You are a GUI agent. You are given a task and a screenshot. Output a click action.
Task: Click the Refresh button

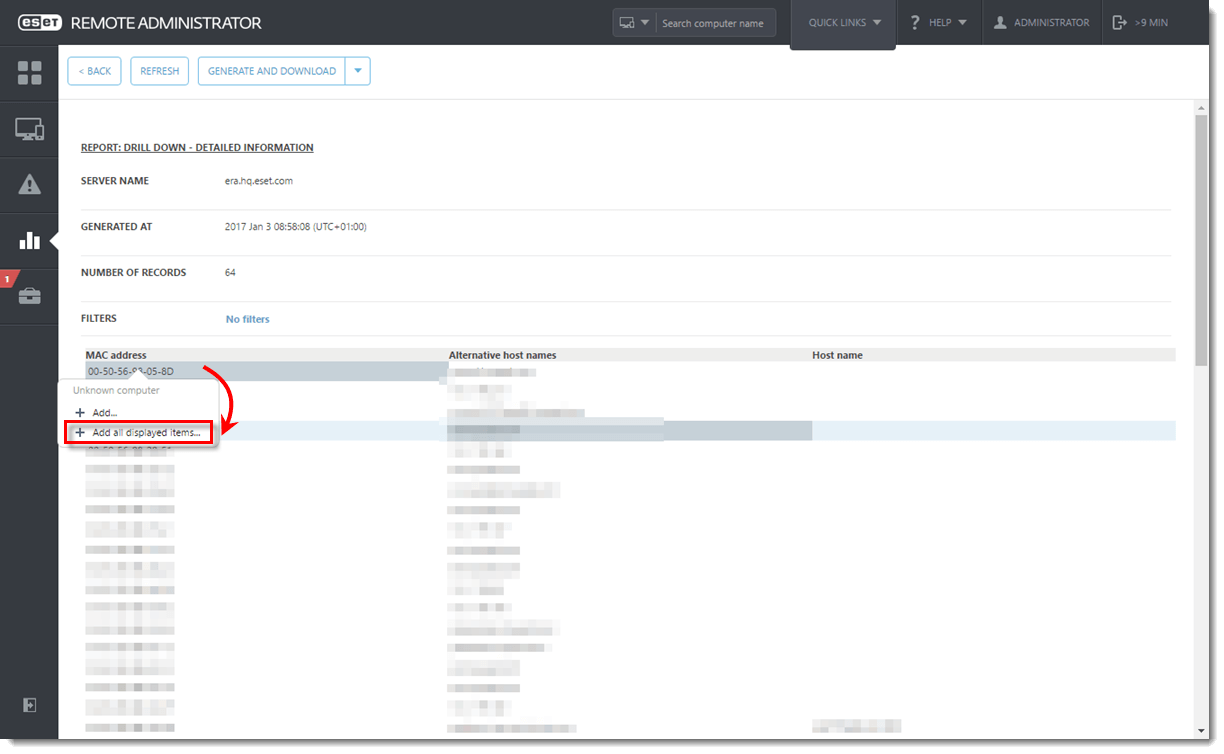pyautogui.click(x=160, y=71)
